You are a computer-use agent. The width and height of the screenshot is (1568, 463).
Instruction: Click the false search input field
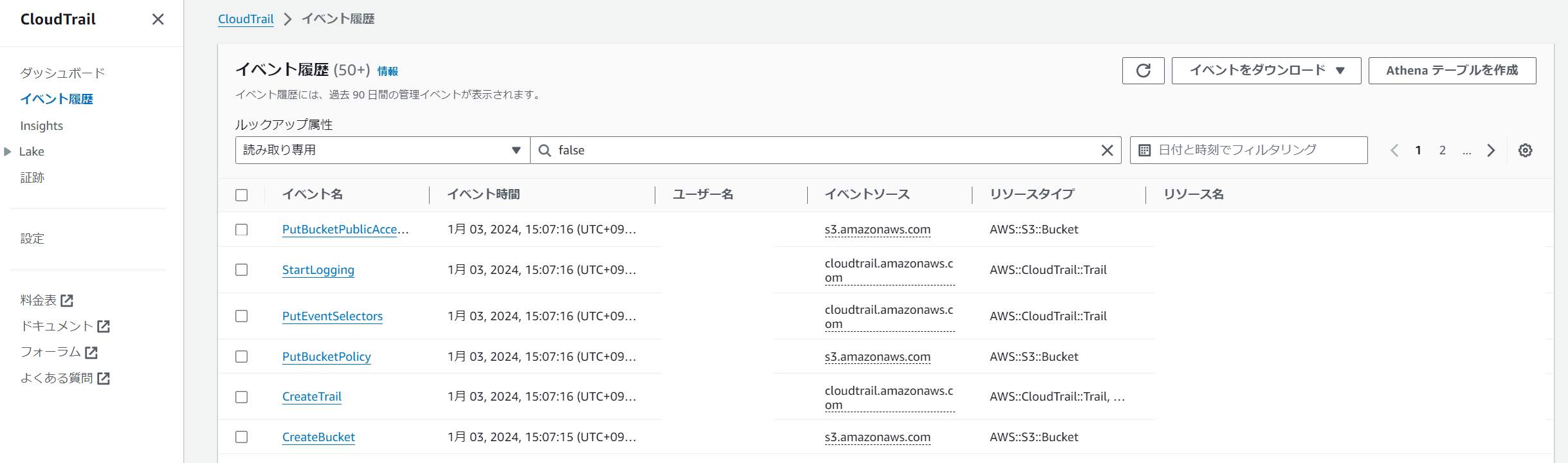point(826,150)
